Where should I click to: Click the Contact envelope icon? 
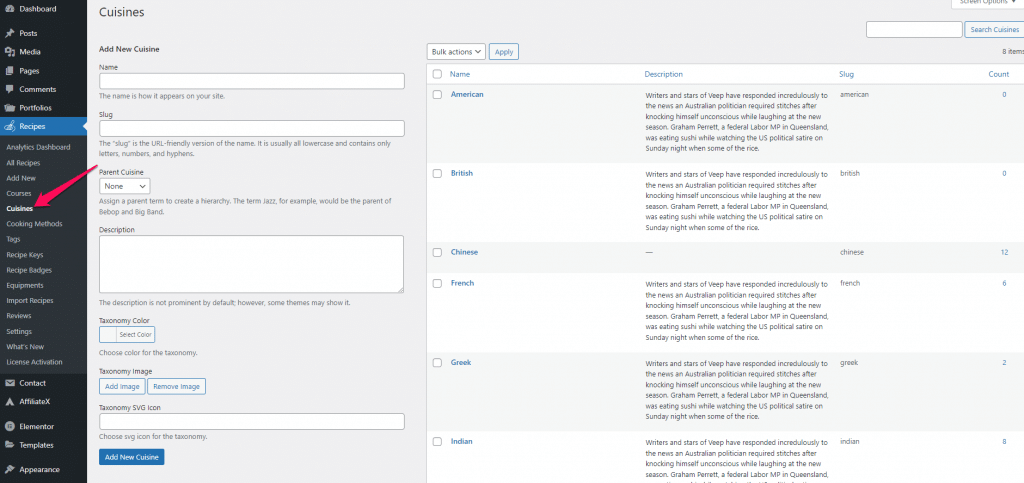pos(9,383)
